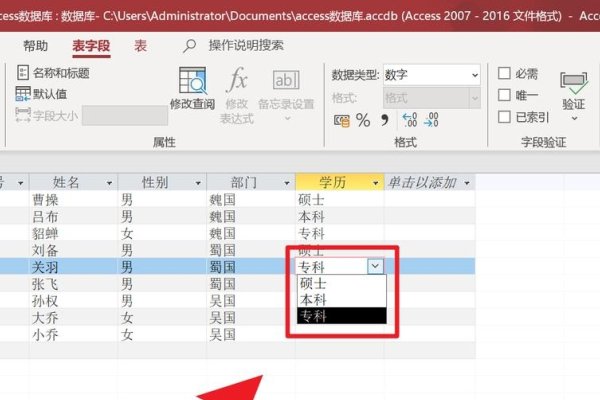The width and height of the screenshot is (600, 400).
Task: Choose 硕士 from the dropdown list
Action: pos(342,283)
